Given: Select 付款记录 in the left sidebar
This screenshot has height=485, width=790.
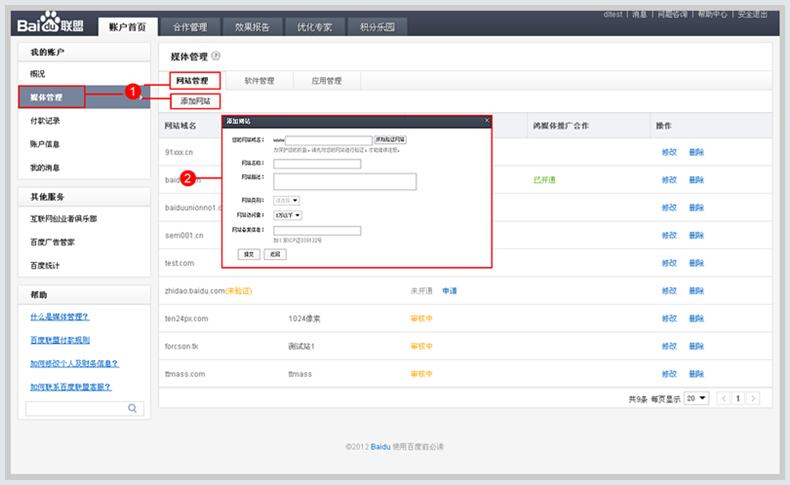Looking at the screenshot, I should pyautogui.click(x=46, y=121).
